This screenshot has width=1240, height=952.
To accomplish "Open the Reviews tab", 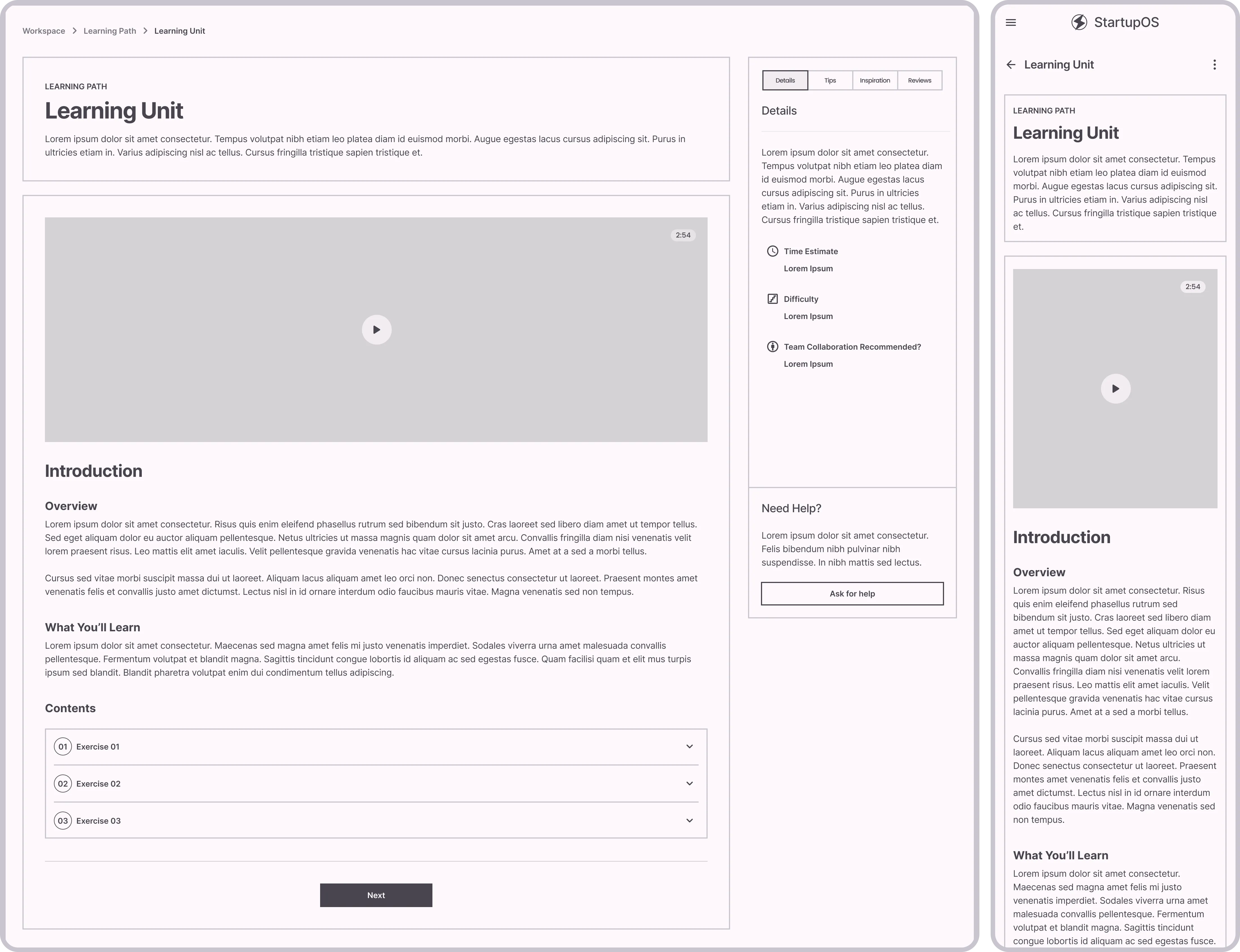I will tap(919, 80).
